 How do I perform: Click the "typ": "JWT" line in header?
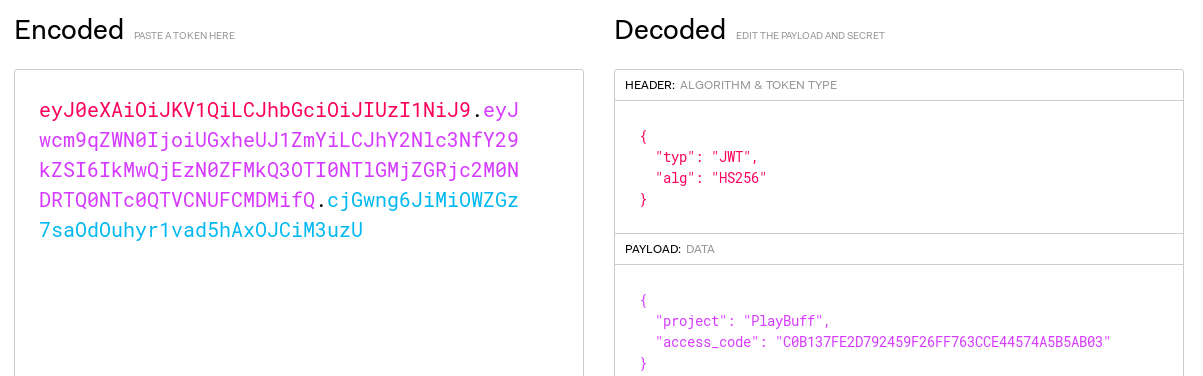click(707, 157)
